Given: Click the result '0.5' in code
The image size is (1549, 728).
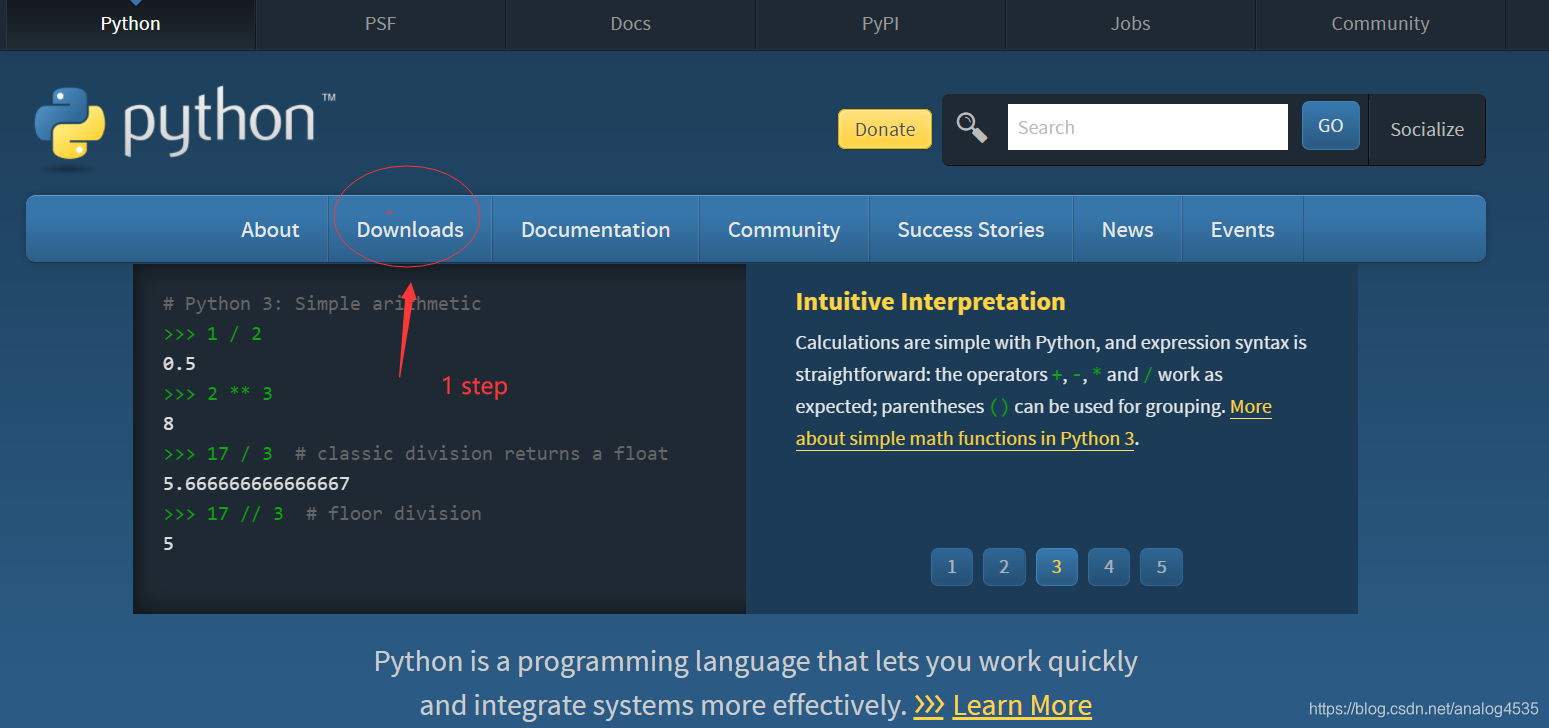Looking at the screenshot, I should (180, 364).
